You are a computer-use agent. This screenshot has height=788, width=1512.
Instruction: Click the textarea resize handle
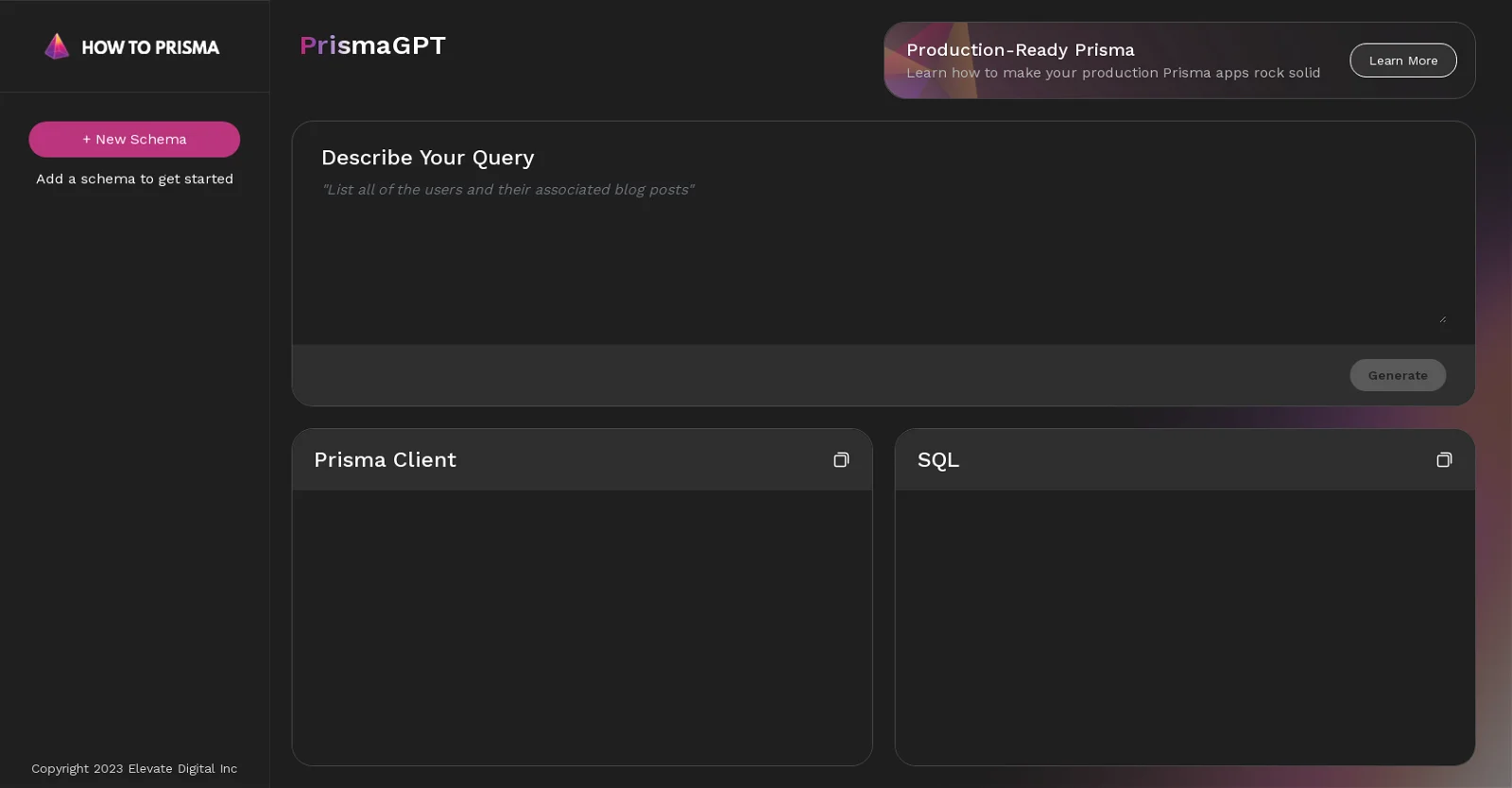point(1442,319)
